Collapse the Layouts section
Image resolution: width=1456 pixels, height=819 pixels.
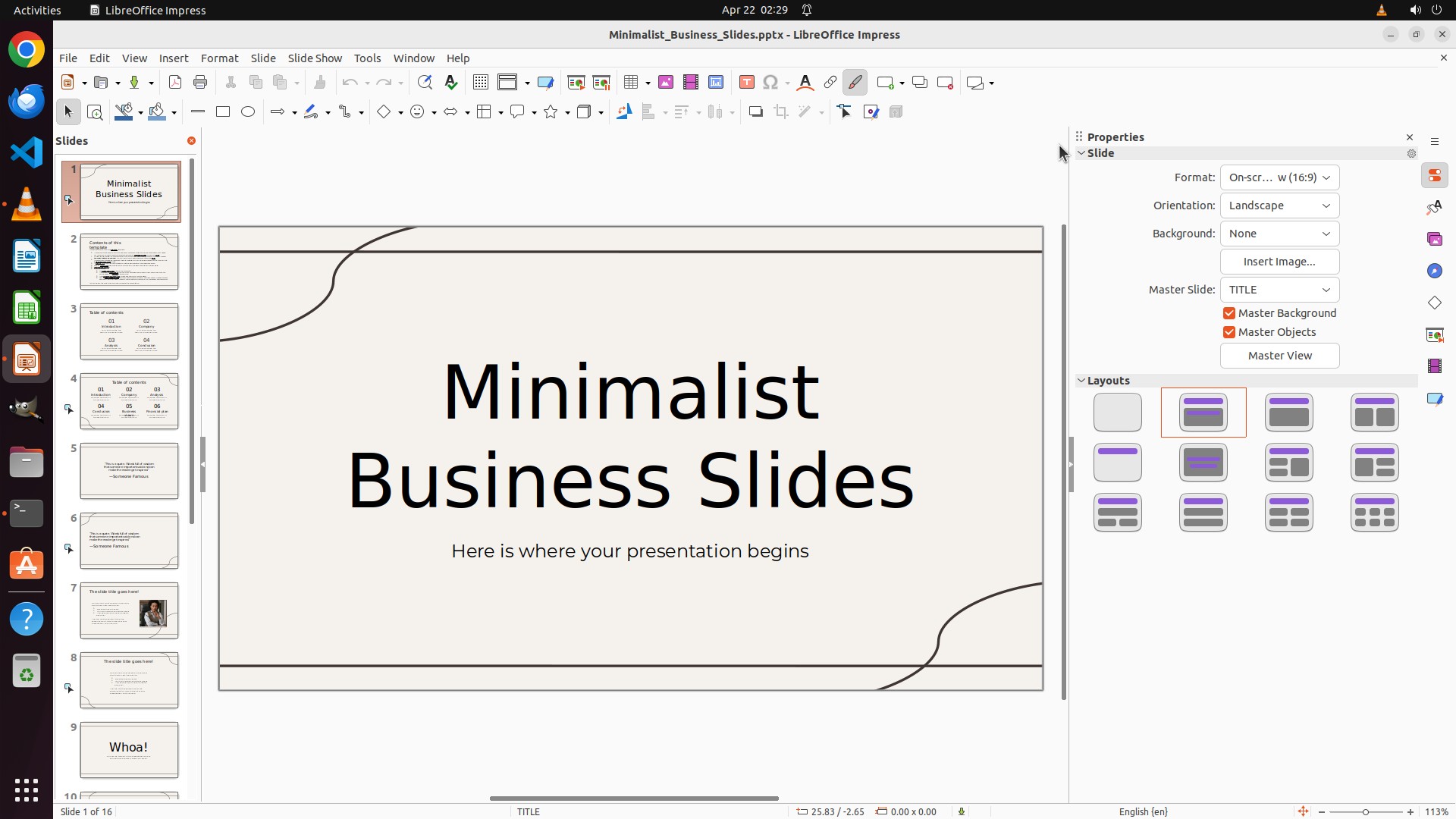[1081, 381]
